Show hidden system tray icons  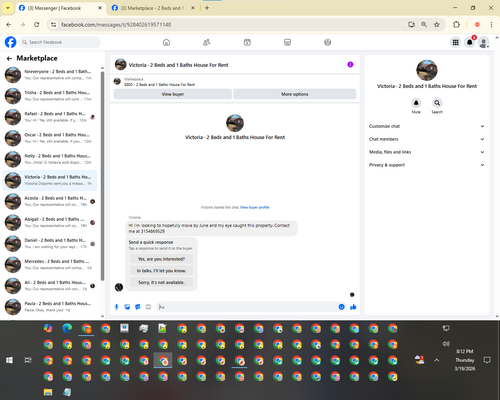pos(437,360)
